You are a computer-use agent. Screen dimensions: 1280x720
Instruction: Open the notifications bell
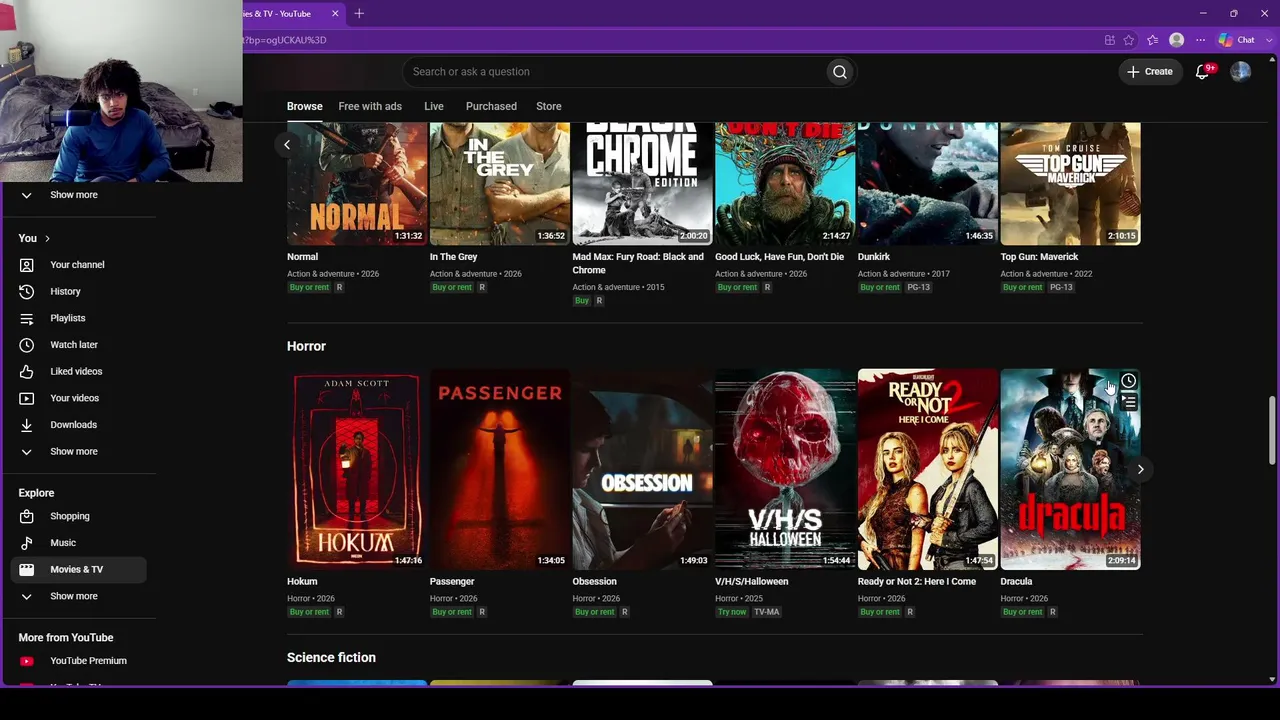[1203, 72]
